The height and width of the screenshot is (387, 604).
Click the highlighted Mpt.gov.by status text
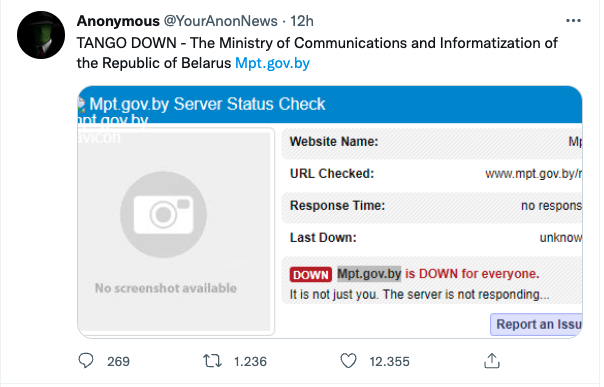pyautogui.click(x=369, y=274)
